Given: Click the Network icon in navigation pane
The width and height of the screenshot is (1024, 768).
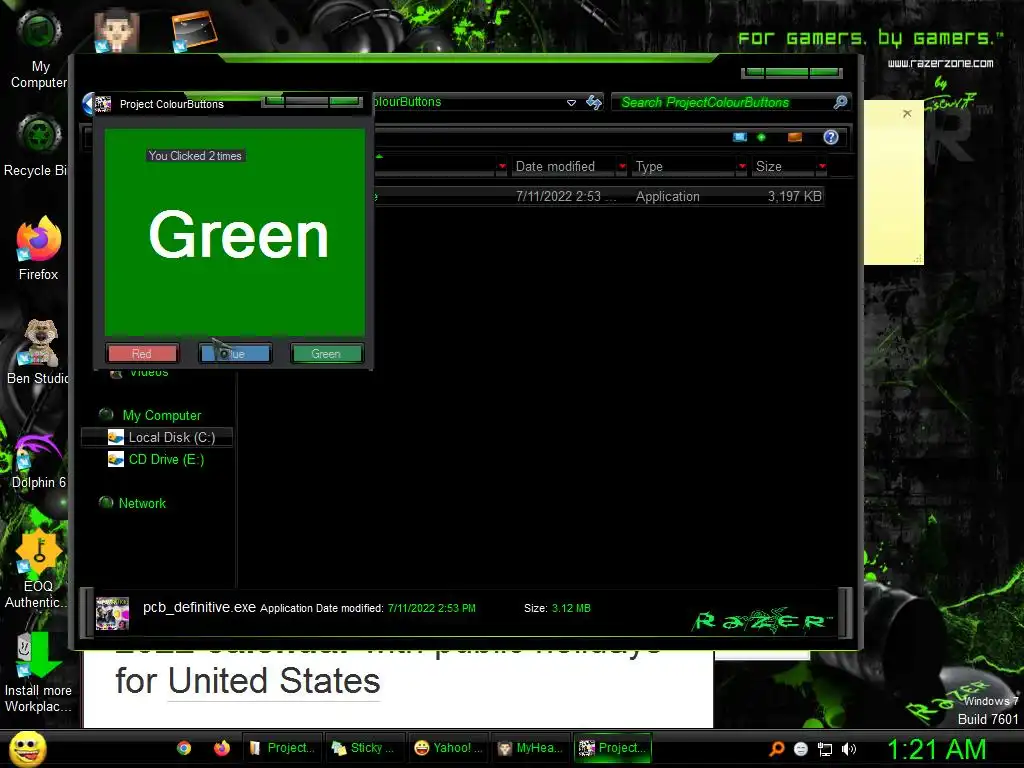Looking at the screenshot, I should click(106, 503).
